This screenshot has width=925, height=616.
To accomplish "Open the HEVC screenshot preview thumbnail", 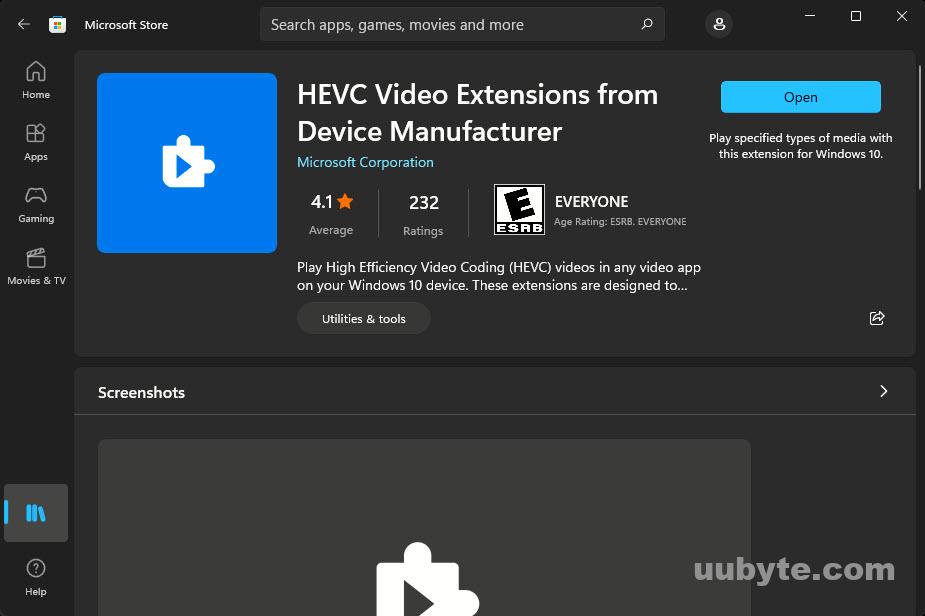I will [424, 527].
